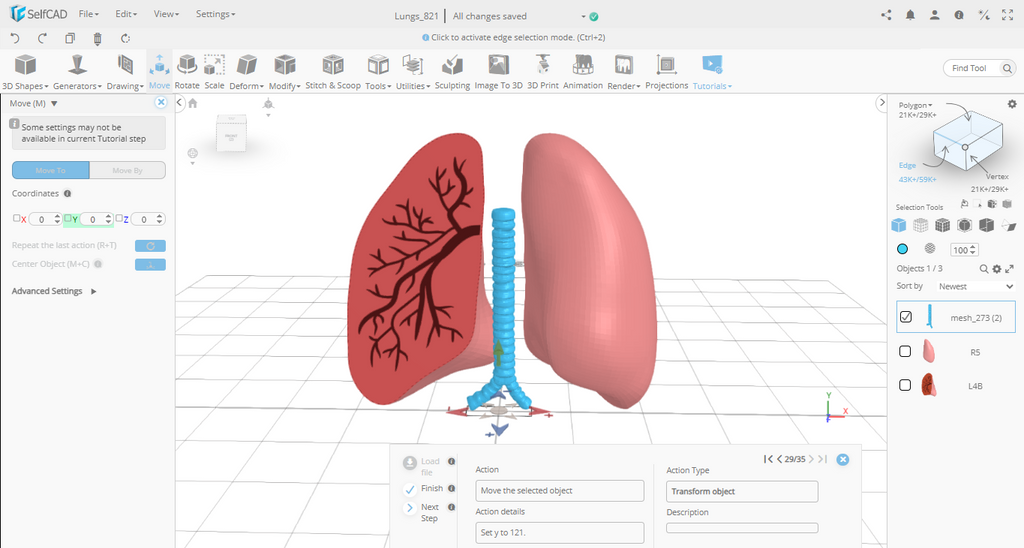Click the Scale tool icon
The height and width of the screenshot is (548, 1024).
click(214, 70)
